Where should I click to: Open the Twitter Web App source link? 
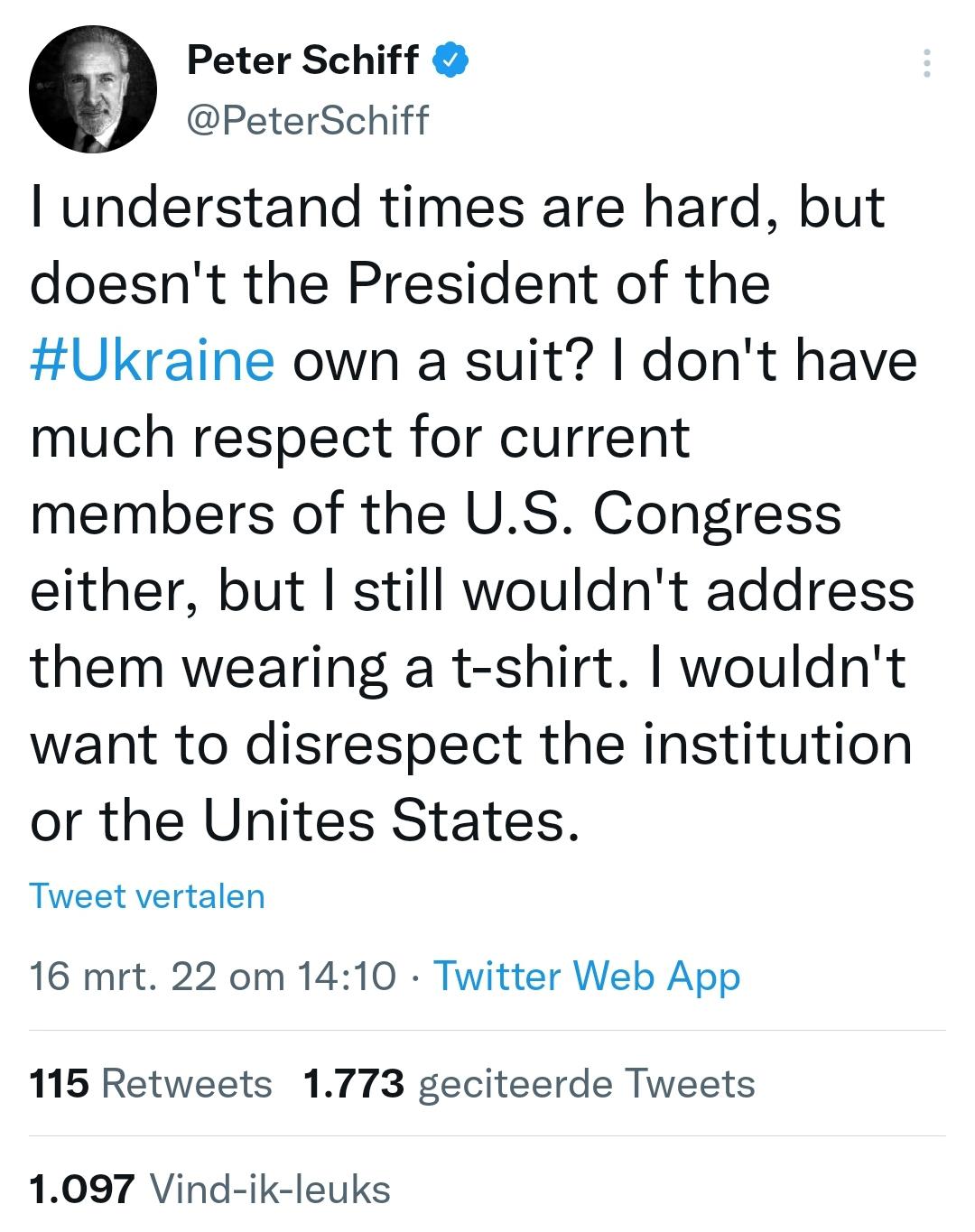click(587, 977)
